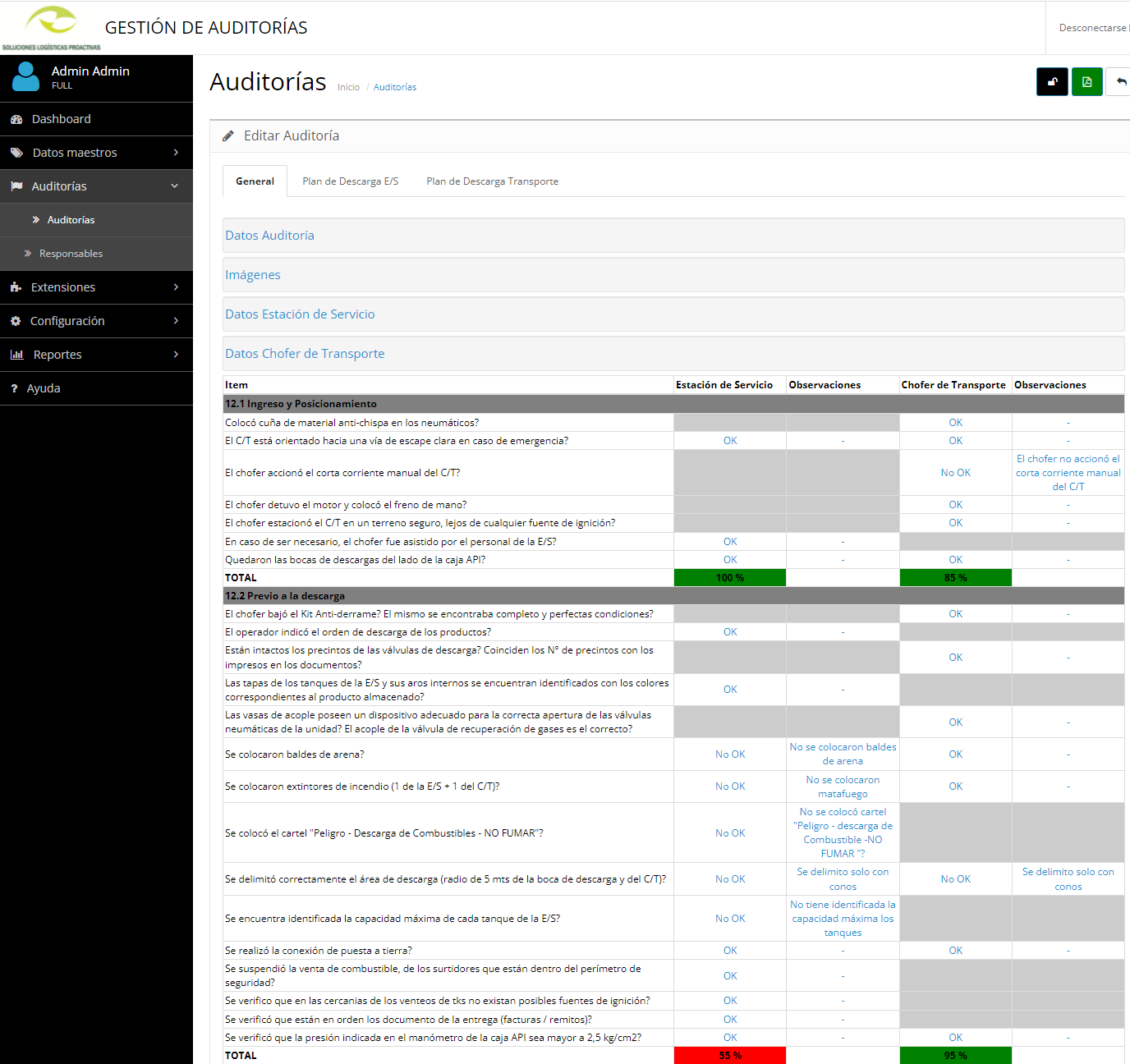Open the Extensiones menu
Viewport: 1130px width, 1064px height.
[96, 287]
